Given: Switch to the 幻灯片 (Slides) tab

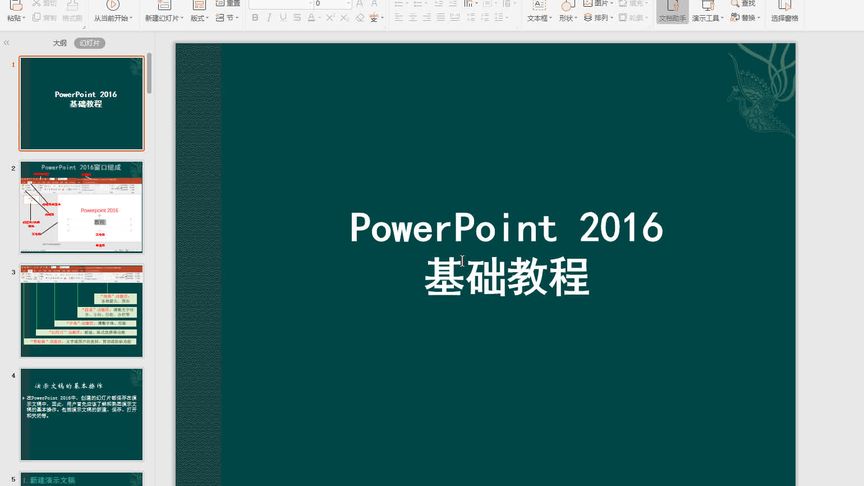Looking at the screenshot, I should [x=89, y=43].
